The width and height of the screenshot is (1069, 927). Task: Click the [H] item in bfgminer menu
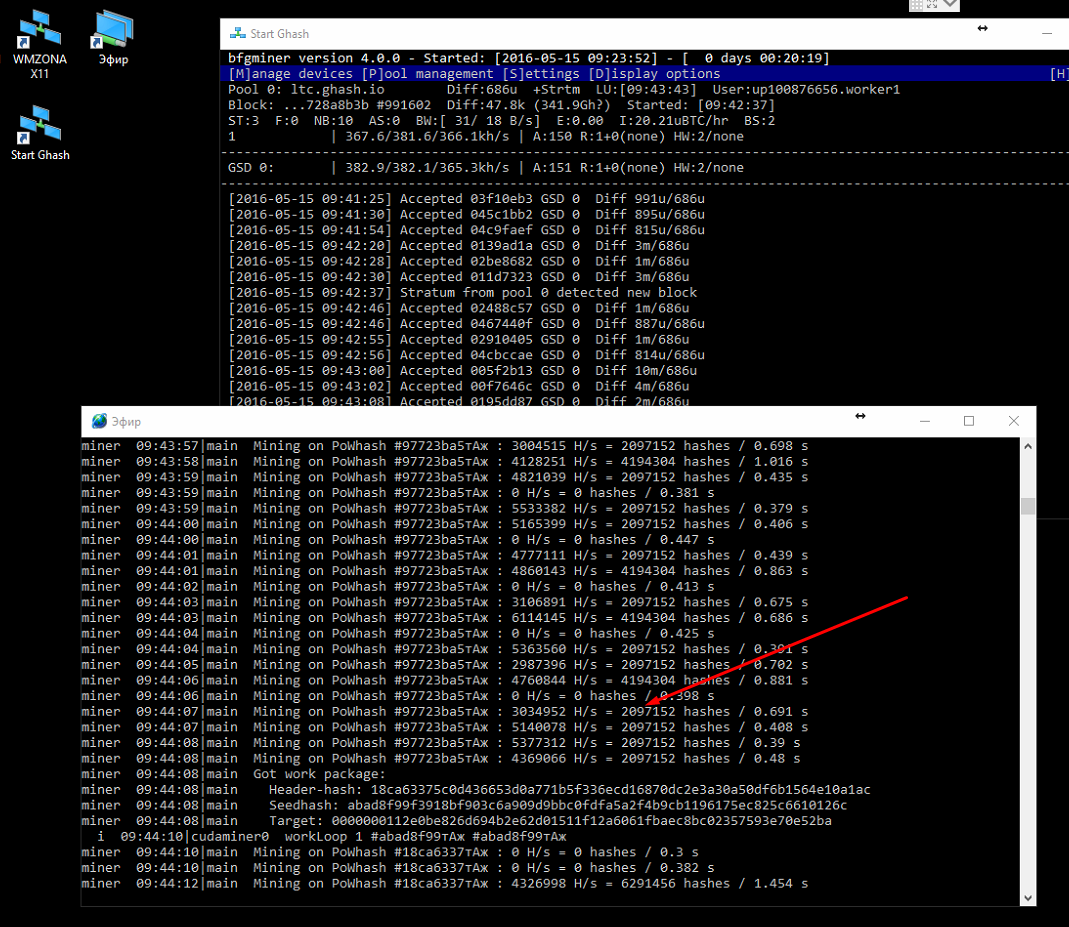(x=1058, y=74)
